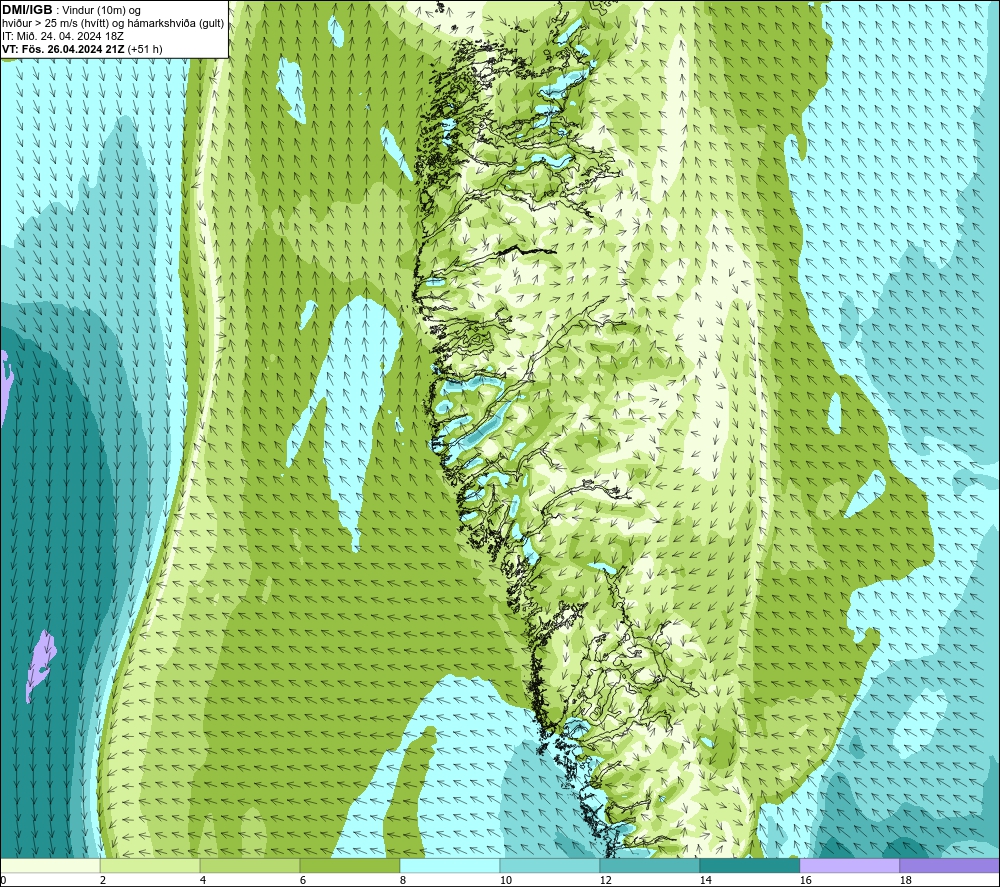Click the 4–6 m/s green legend swatch
The height and width of the screenshot is (887, 1000).
250,865
